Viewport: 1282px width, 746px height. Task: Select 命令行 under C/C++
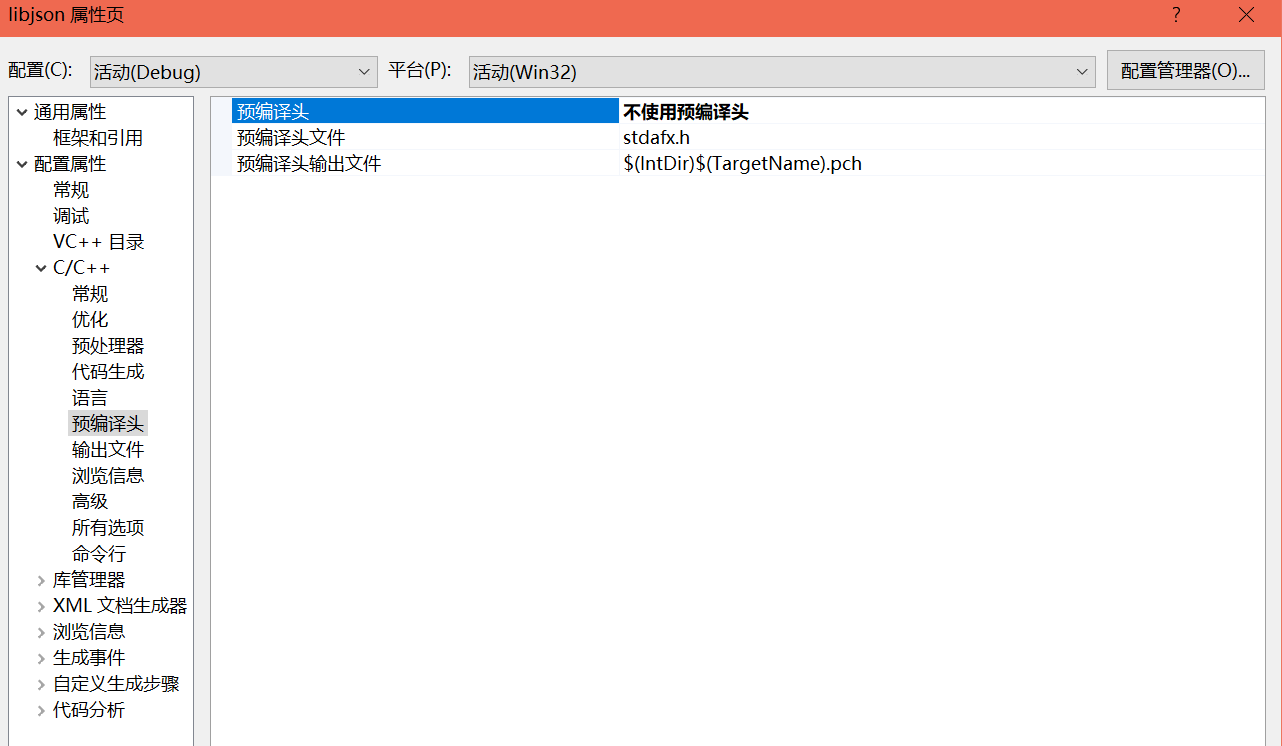point(98,554)
